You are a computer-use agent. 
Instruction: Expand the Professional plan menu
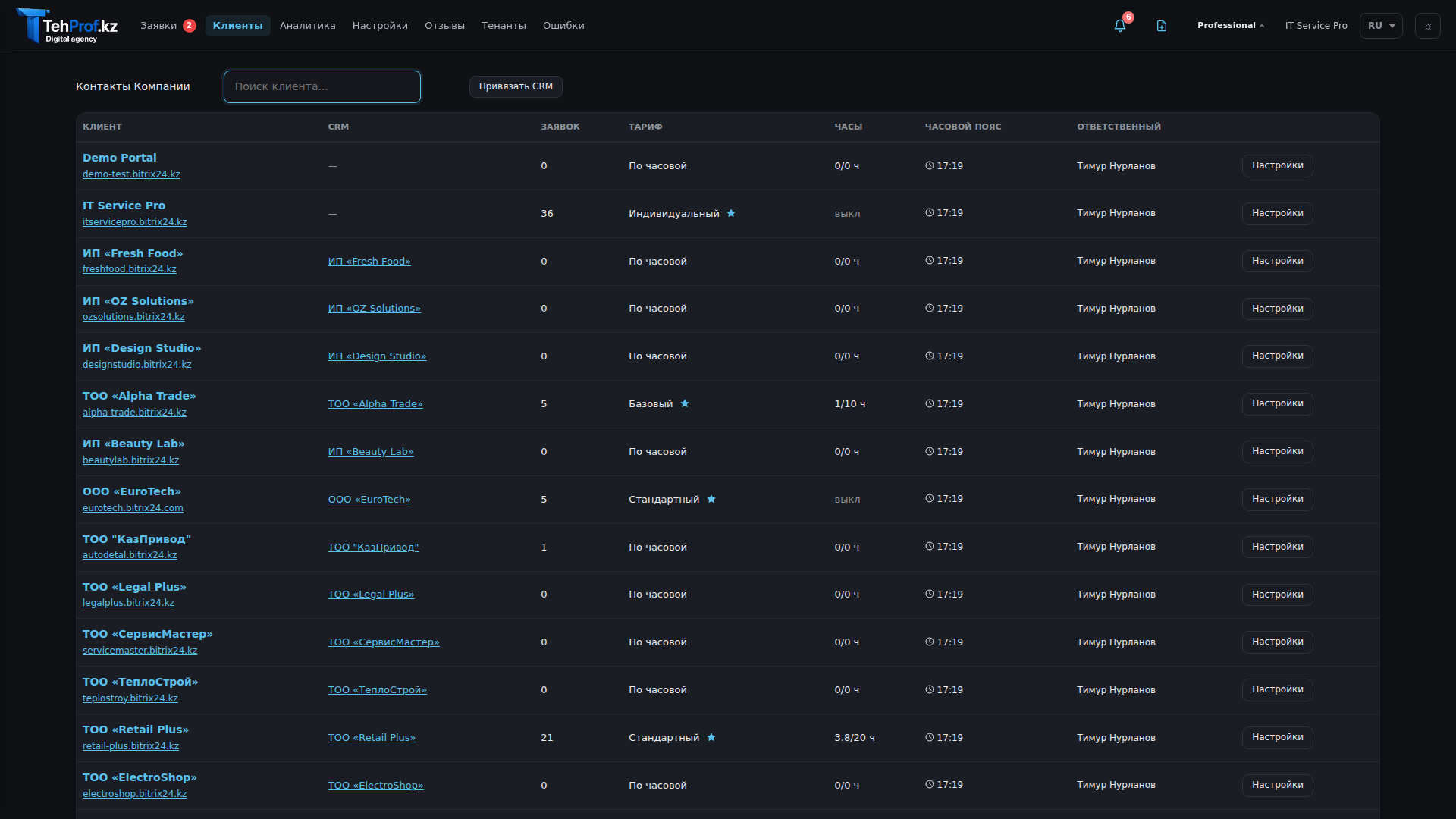pos(1230,26)
